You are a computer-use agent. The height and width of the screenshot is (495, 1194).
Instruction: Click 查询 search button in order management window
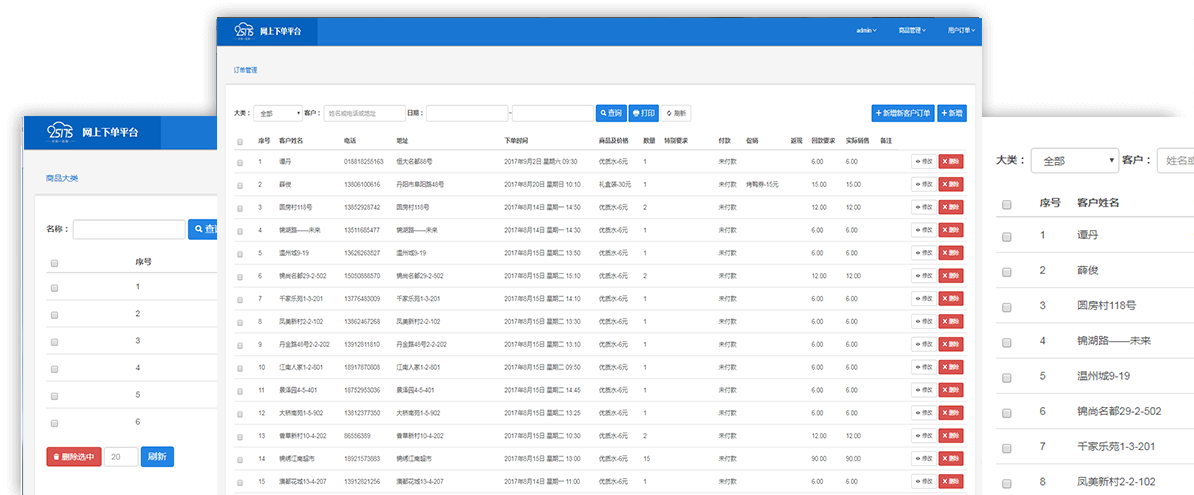coord(611,113)
